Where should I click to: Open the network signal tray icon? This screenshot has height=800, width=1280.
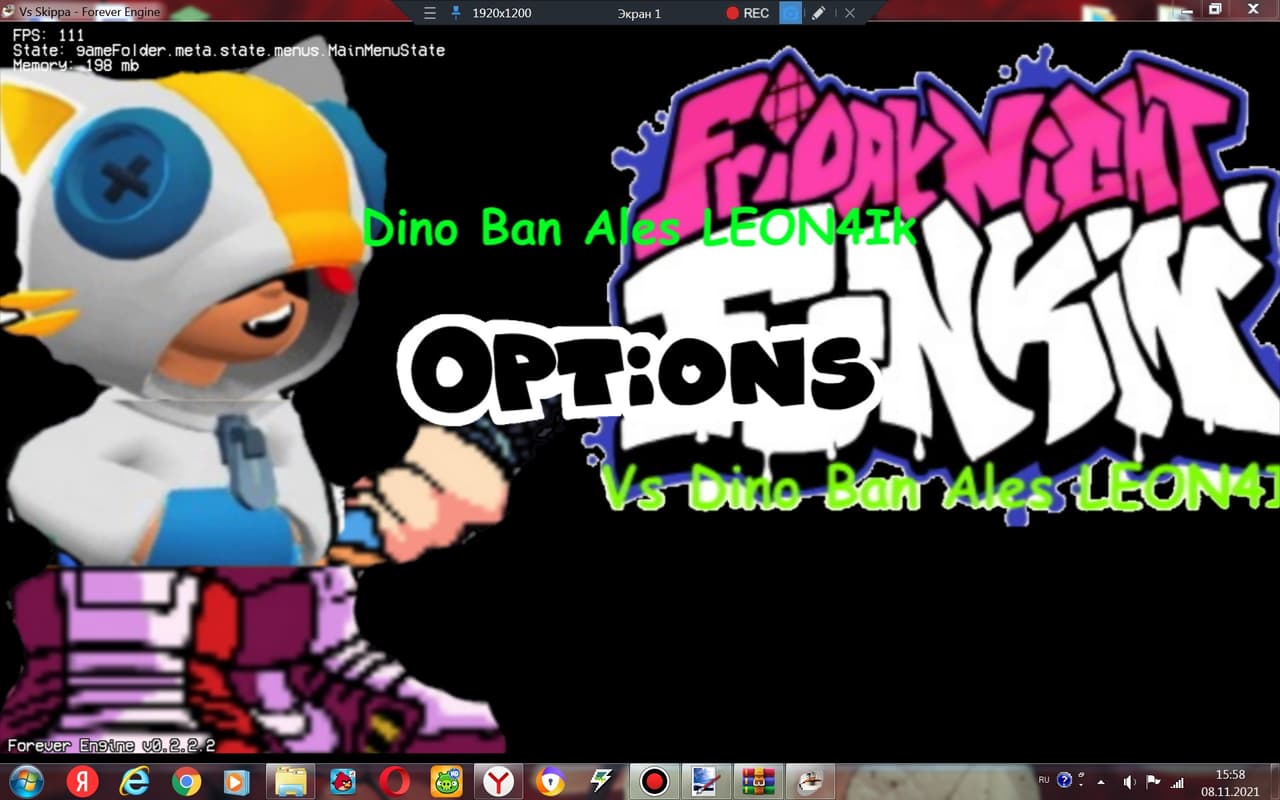point(1178,781)
